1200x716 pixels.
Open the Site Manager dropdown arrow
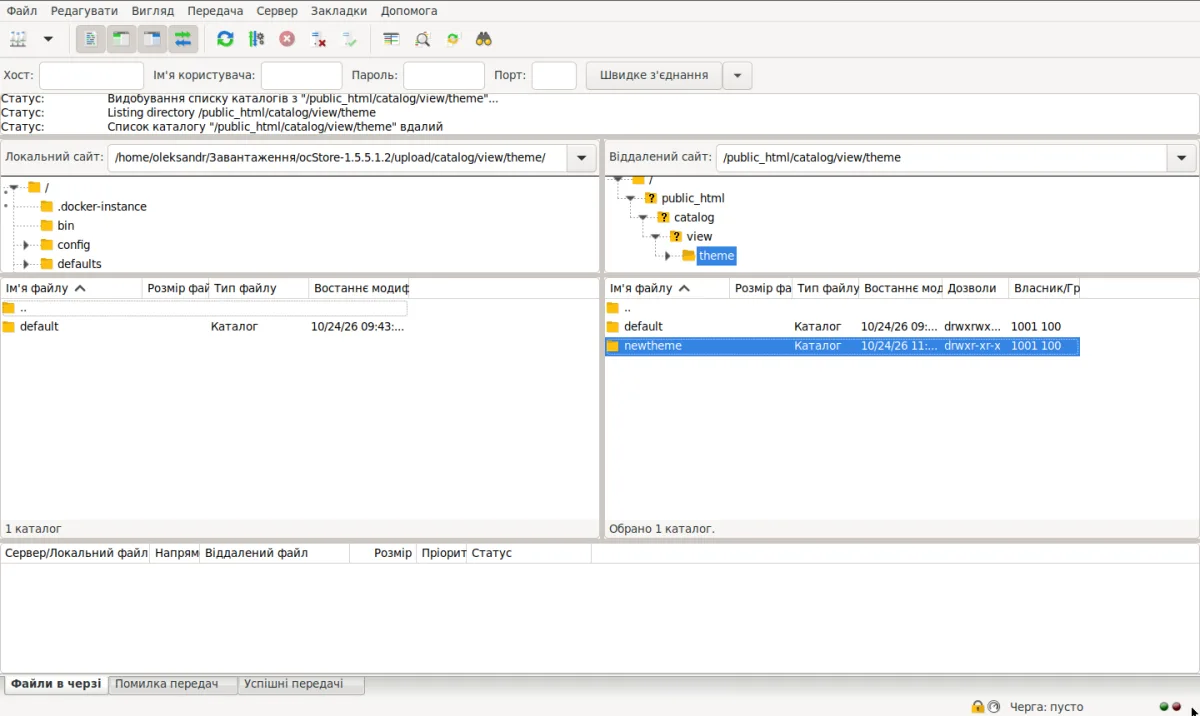coord(48,39)
